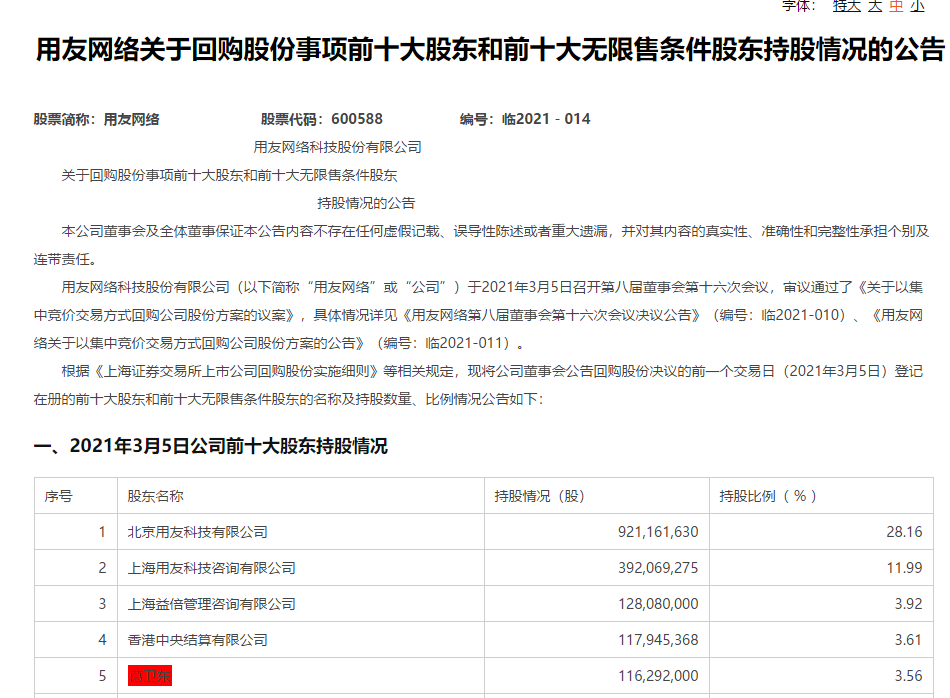Set font size to 小
Viewport: 950px width, 698px height.
coord(917,6)
